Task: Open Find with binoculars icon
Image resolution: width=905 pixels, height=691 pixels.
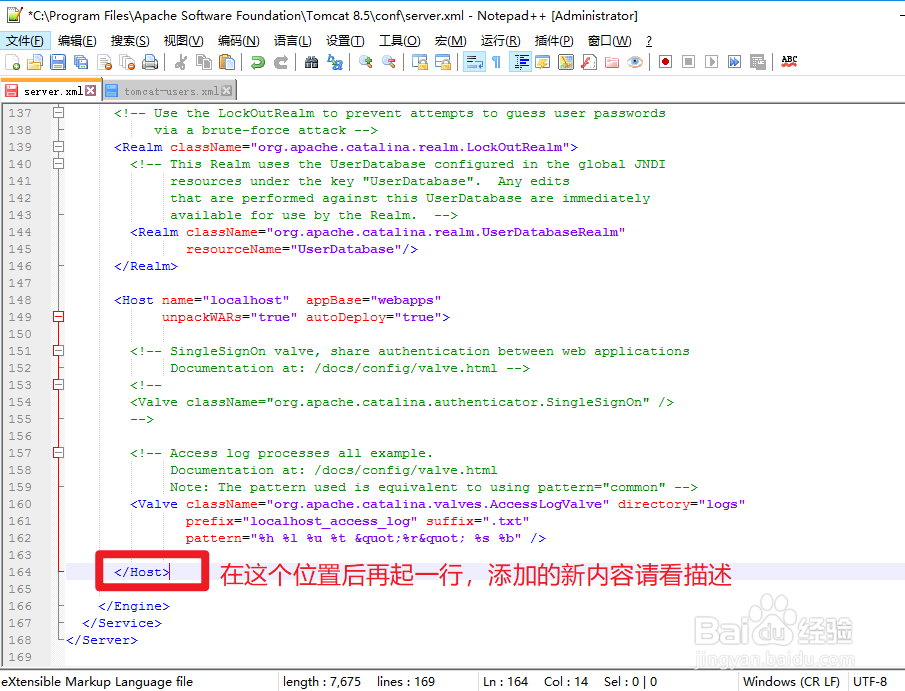Action: coord(312,62)
